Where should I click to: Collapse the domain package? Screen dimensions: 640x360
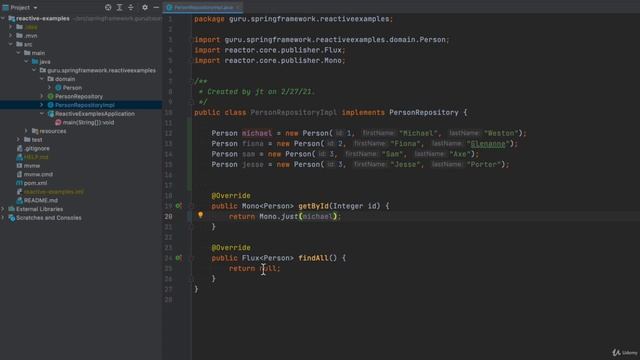point(42,79)
